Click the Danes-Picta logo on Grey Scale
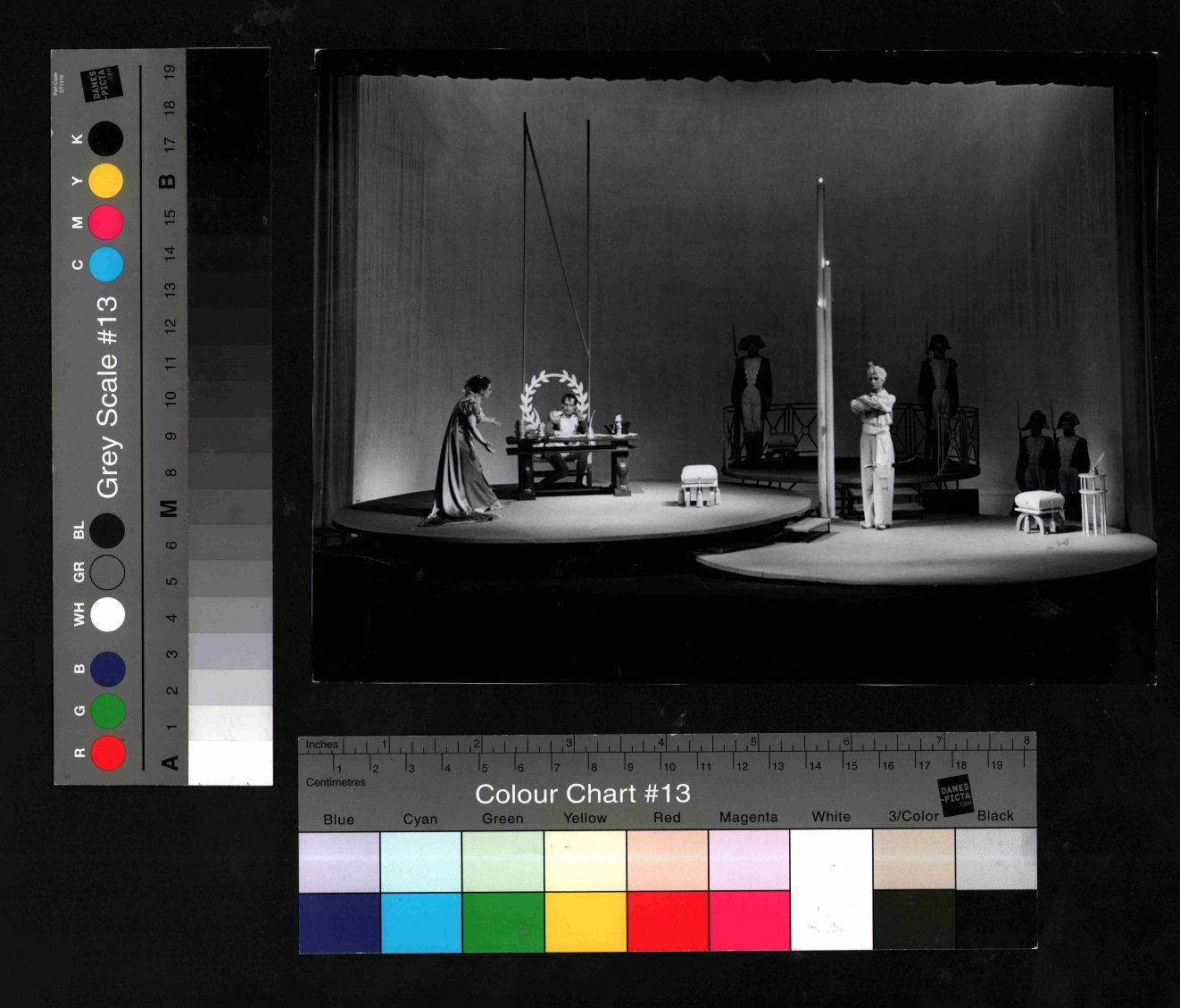This screenshot has height=1008, width=1180. [x=100, y=85]
